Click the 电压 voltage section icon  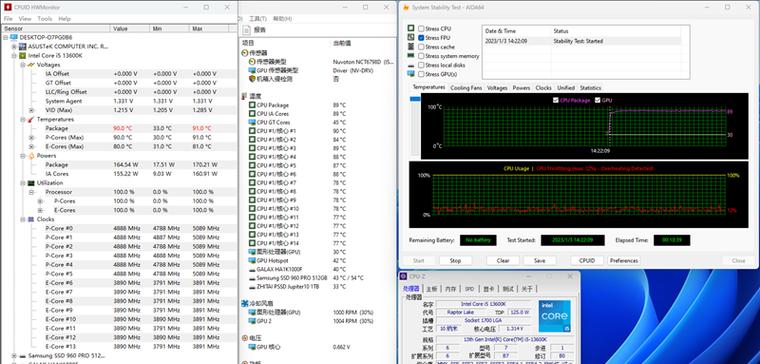tap(245, 338)
